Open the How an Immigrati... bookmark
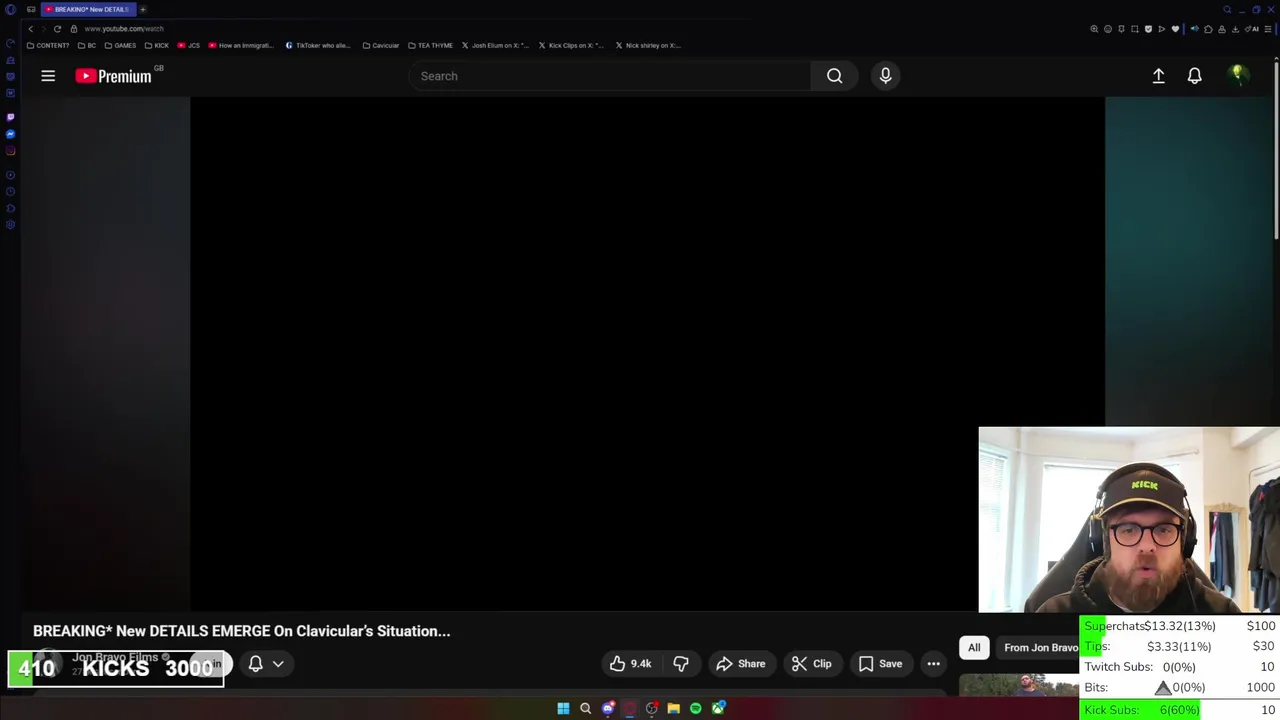 click(x=240, y=45)
